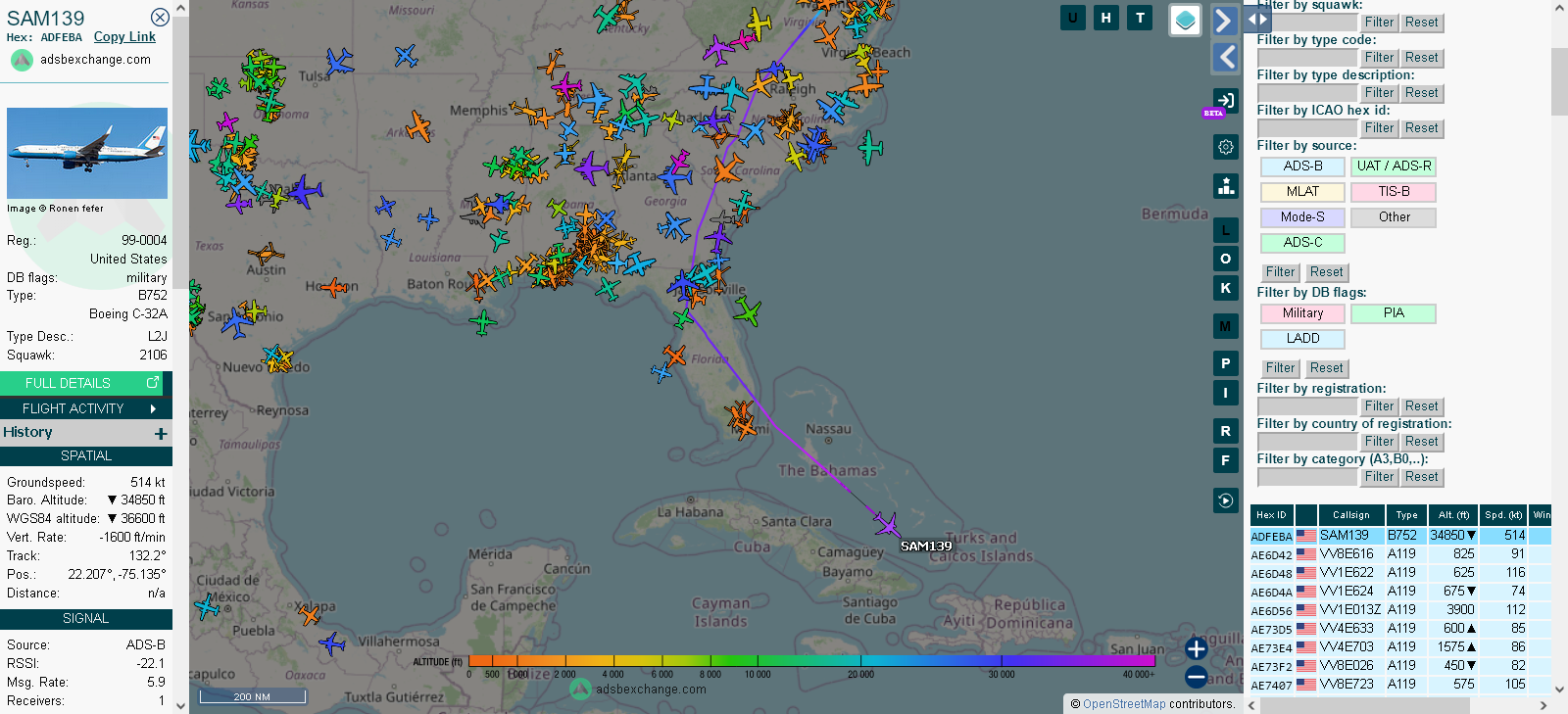Toggle the PIA DB flag filter
The width and height of the screenshot is (1568, 714).
(1394, 313)
